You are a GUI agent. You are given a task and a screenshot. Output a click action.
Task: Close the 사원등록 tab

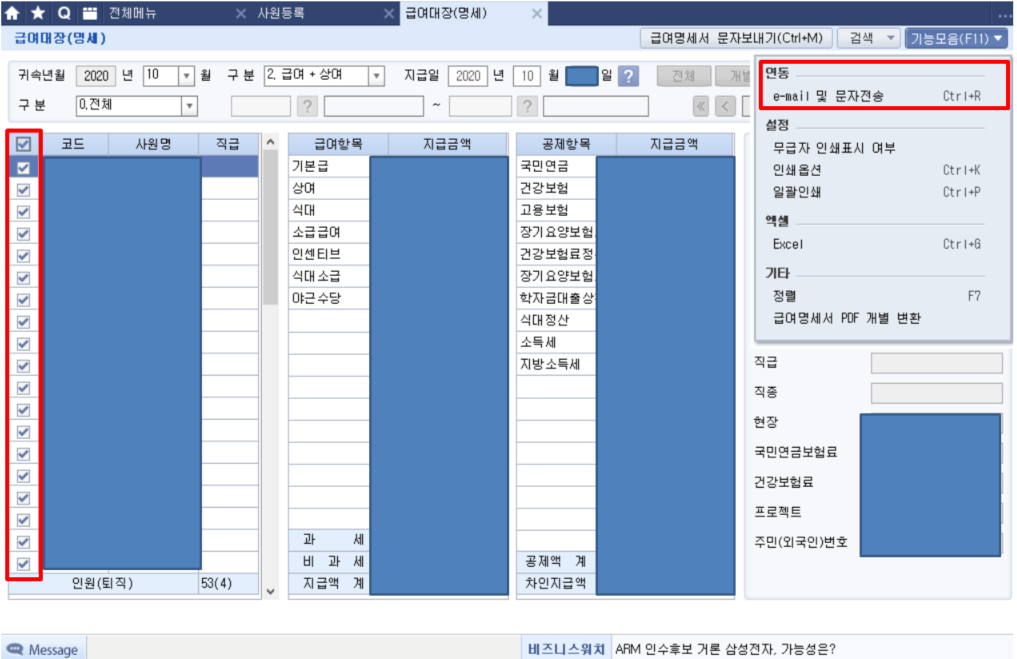(x=389, y=13)
